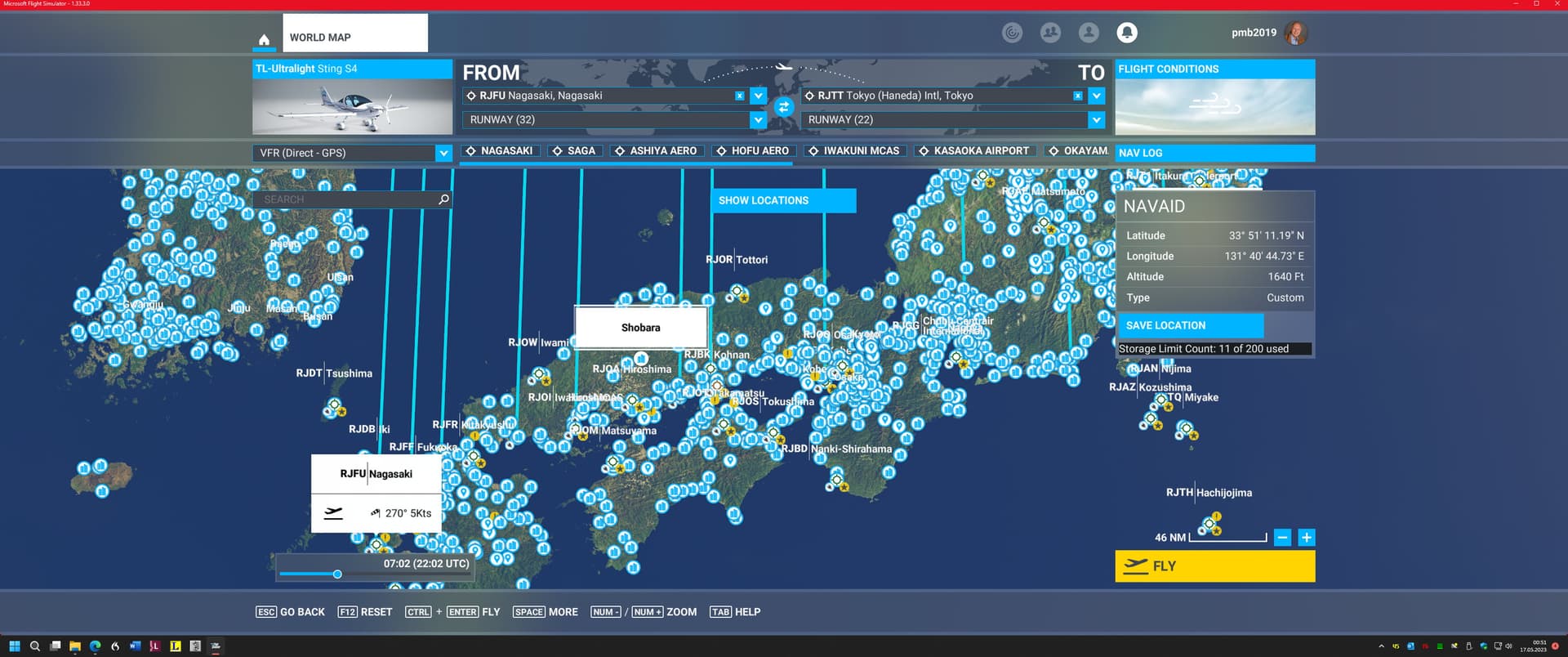The image size is (1568, 657).
Task: Clear the RJFU Nagasaki departure field
Action: point(739,96)
